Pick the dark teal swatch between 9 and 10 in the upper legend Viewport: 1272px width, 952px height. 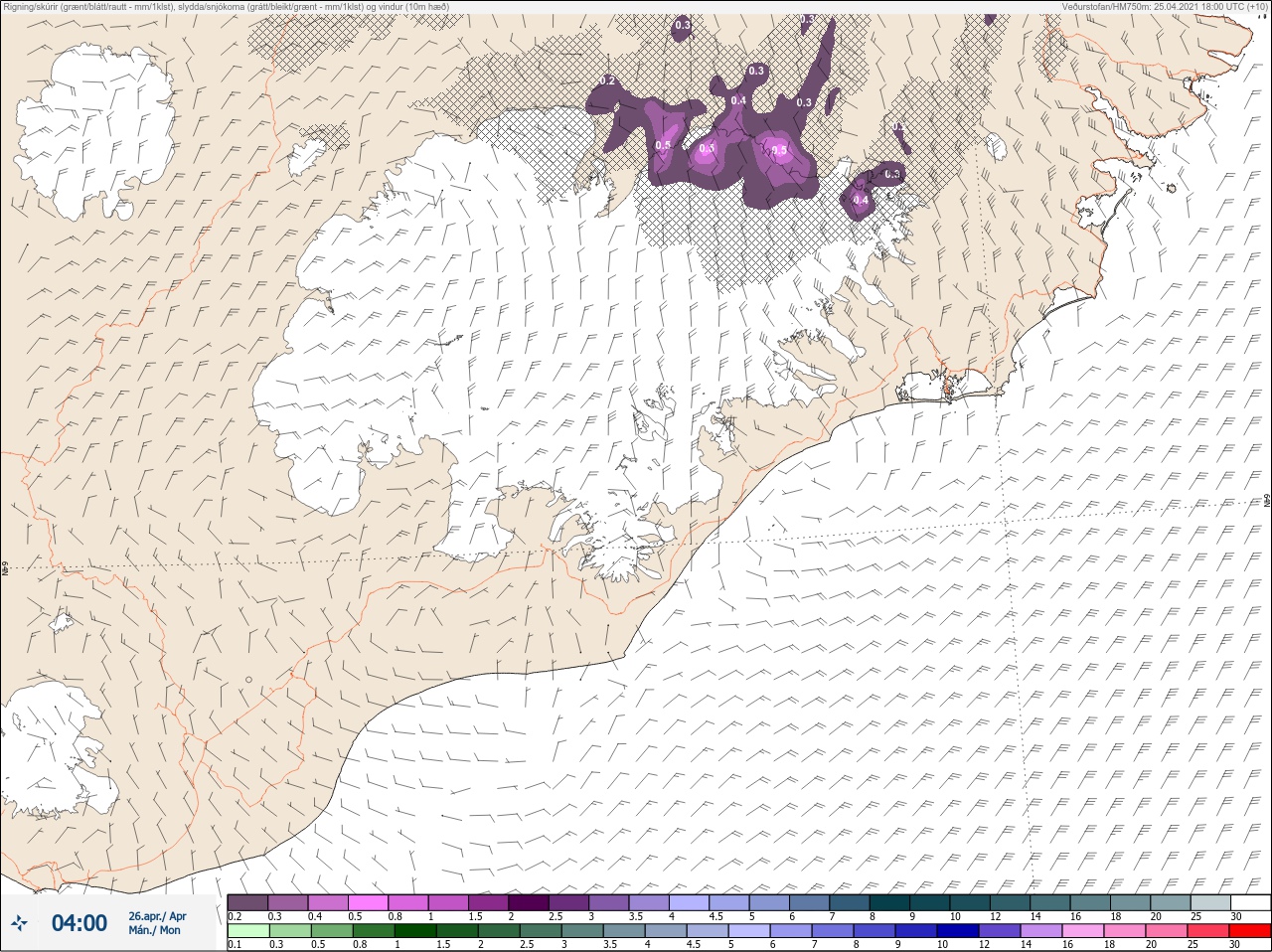pos(931,902)
